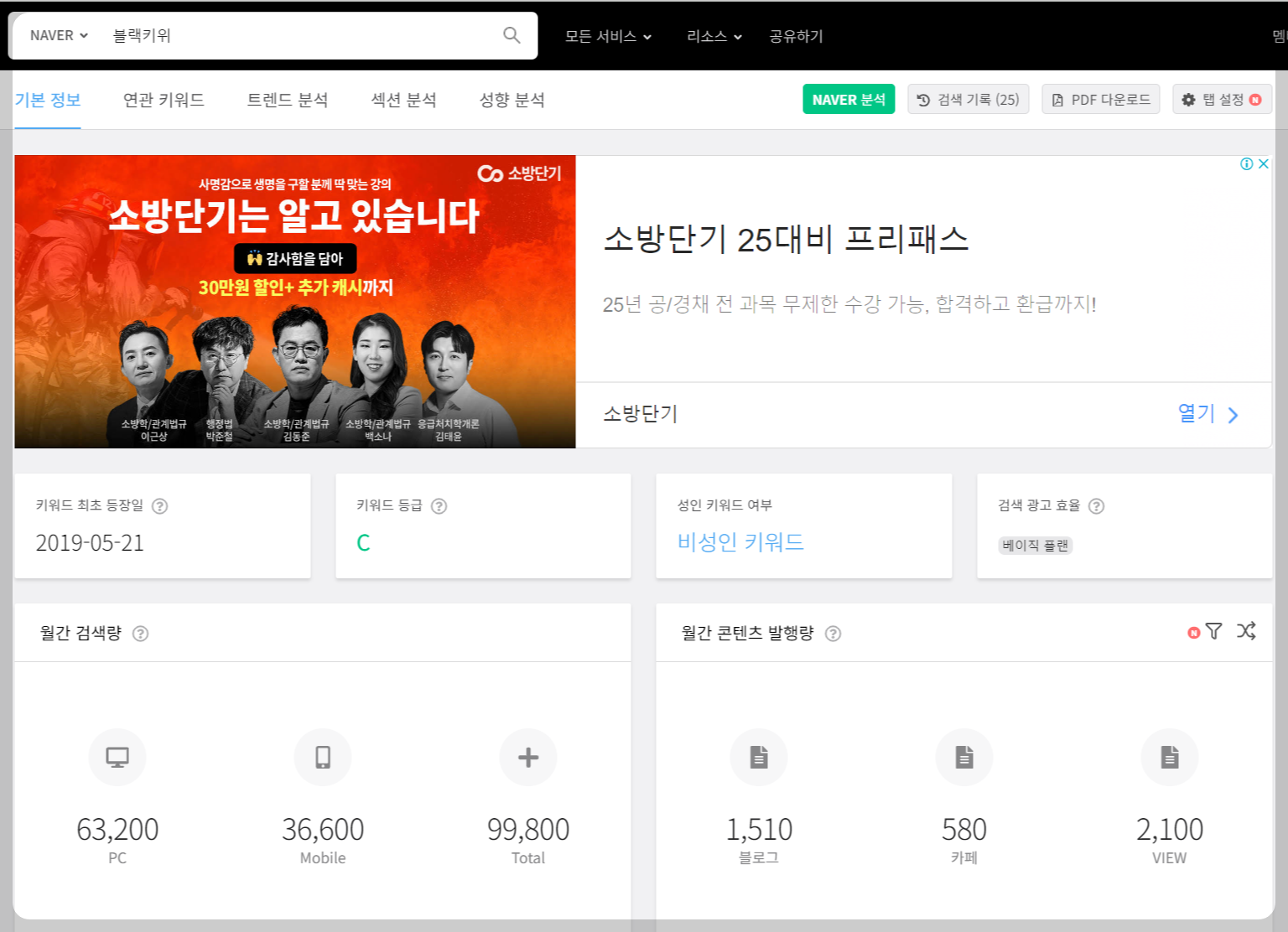1288x932 pixels.
Task: Focus the keyword search field with 블랙키위
Action: coord(302,35)
